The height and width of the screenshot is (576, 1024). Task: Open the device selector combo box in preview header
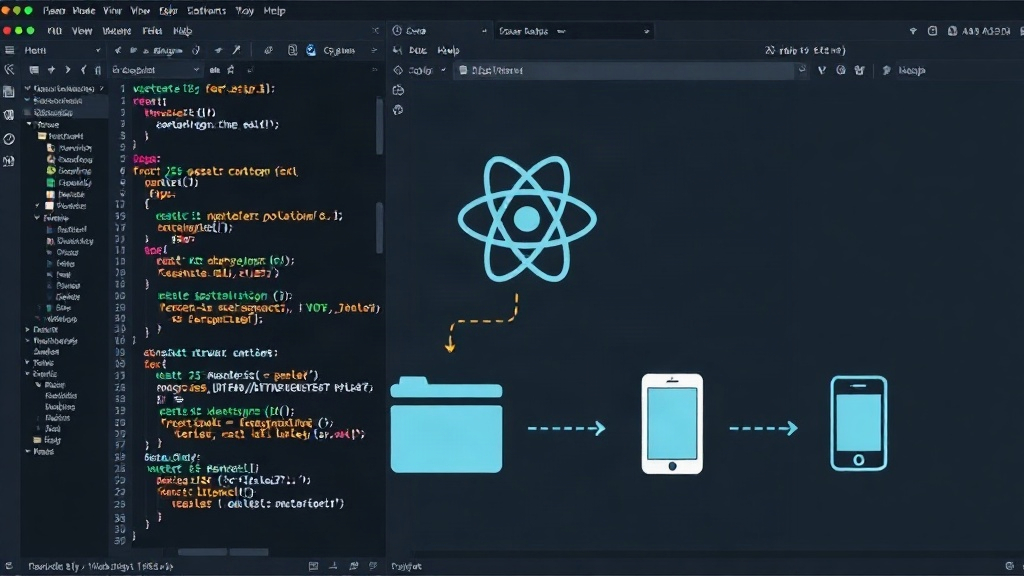pyautogui.click(x=573, y=31)
